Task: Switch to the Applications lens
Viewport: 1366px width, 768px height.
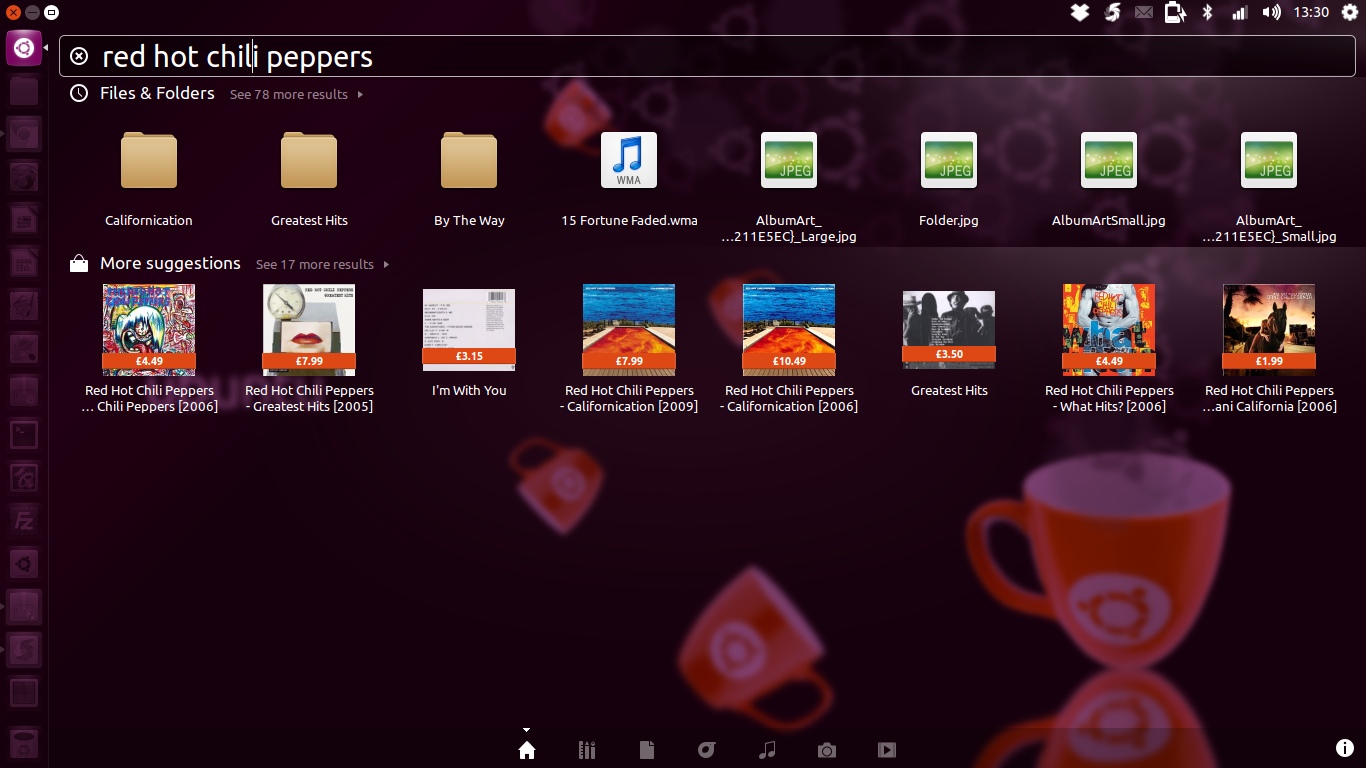Action: [x=587, y=750]
